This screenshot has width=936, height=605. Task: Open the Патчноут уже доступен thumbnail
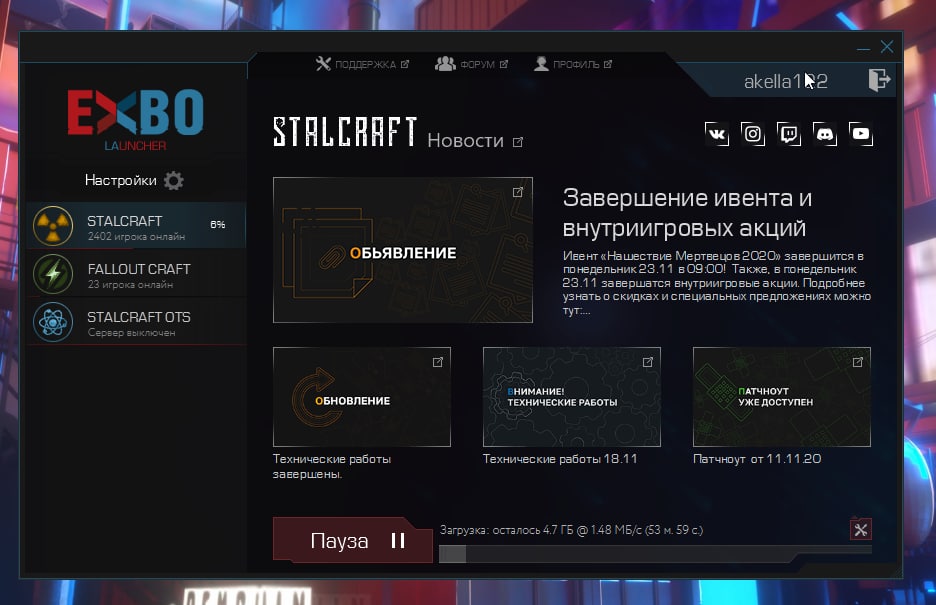[x=782, y=397]
